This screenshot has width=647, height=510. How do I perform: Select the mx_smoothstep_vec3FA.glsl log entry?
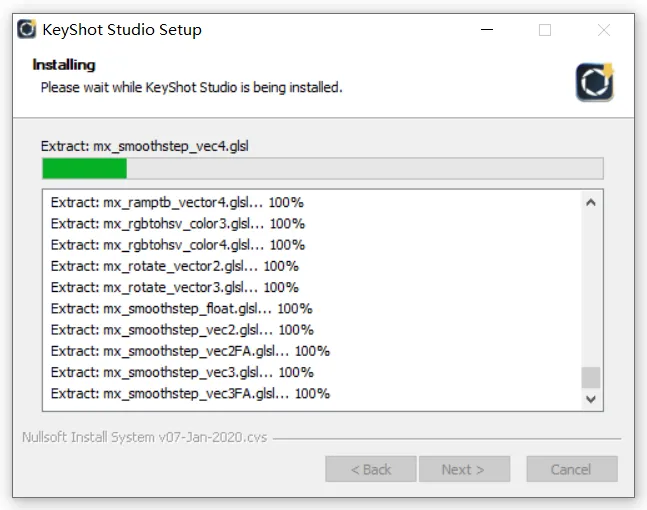(190, 393)
